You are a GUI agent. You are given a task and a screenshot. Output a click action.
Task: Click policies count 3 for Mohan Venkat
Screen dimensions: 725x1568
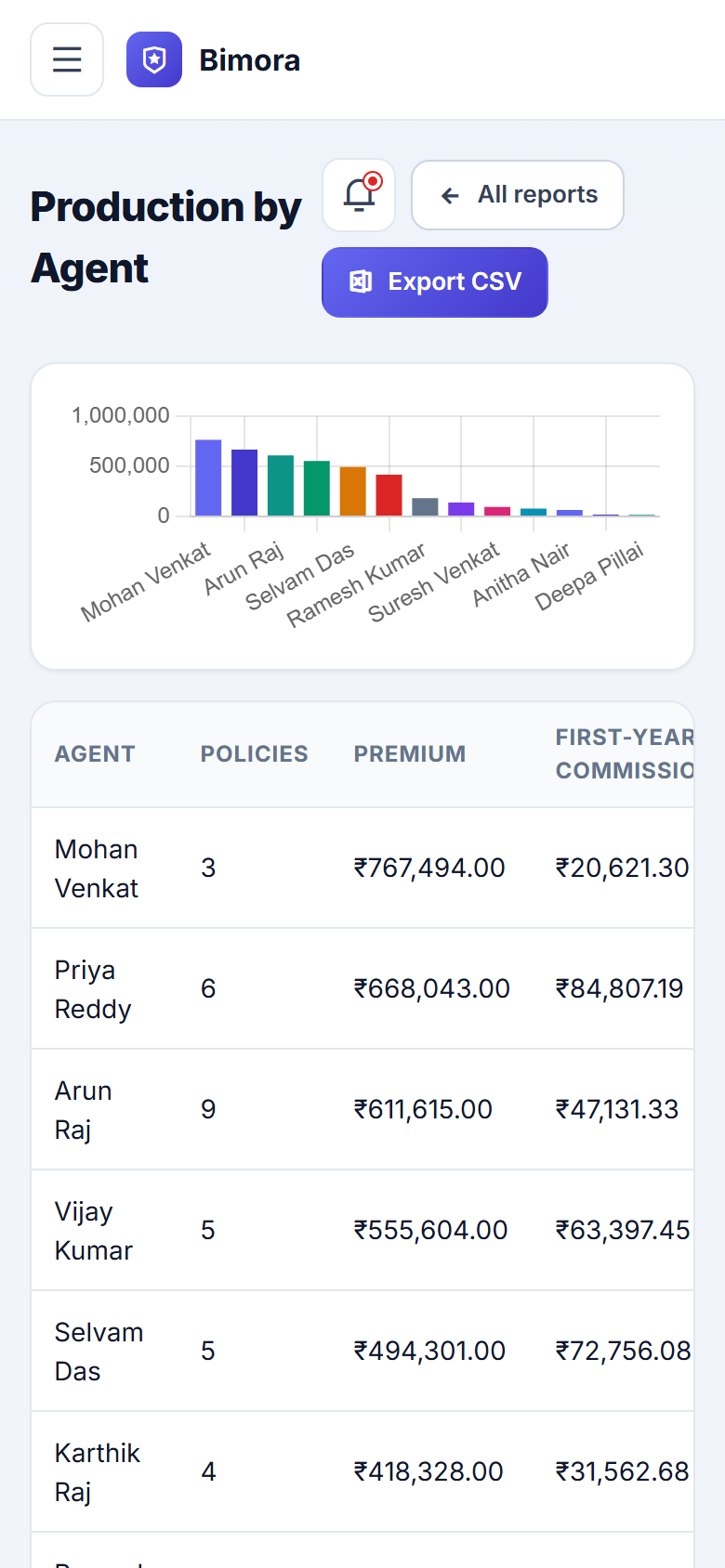point(208,868)
